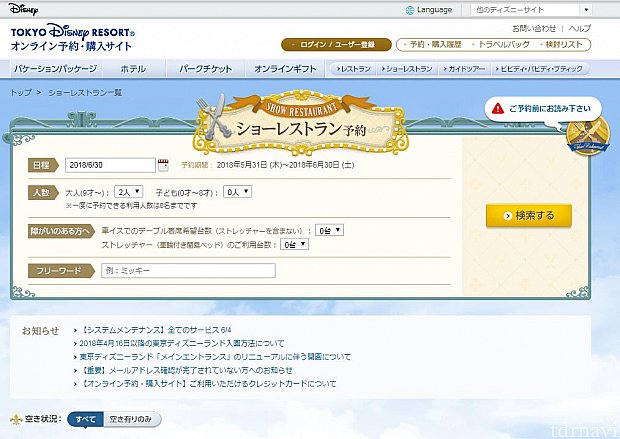Open クレジットカードについて news link

[x=208, y=384]
